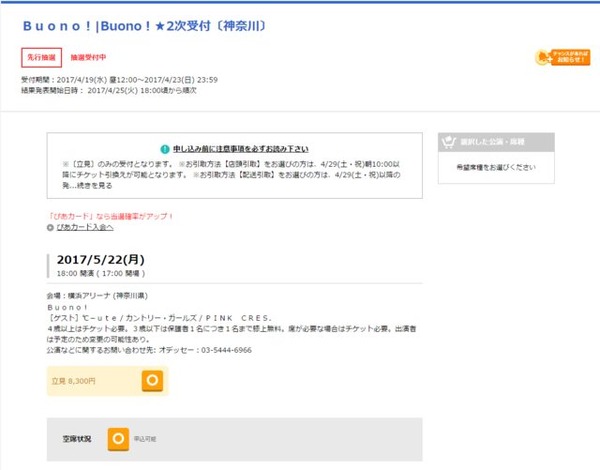This screenshot has width=600, height=470.
Task: Click the selected performance panel header
Action: [496, 142]
